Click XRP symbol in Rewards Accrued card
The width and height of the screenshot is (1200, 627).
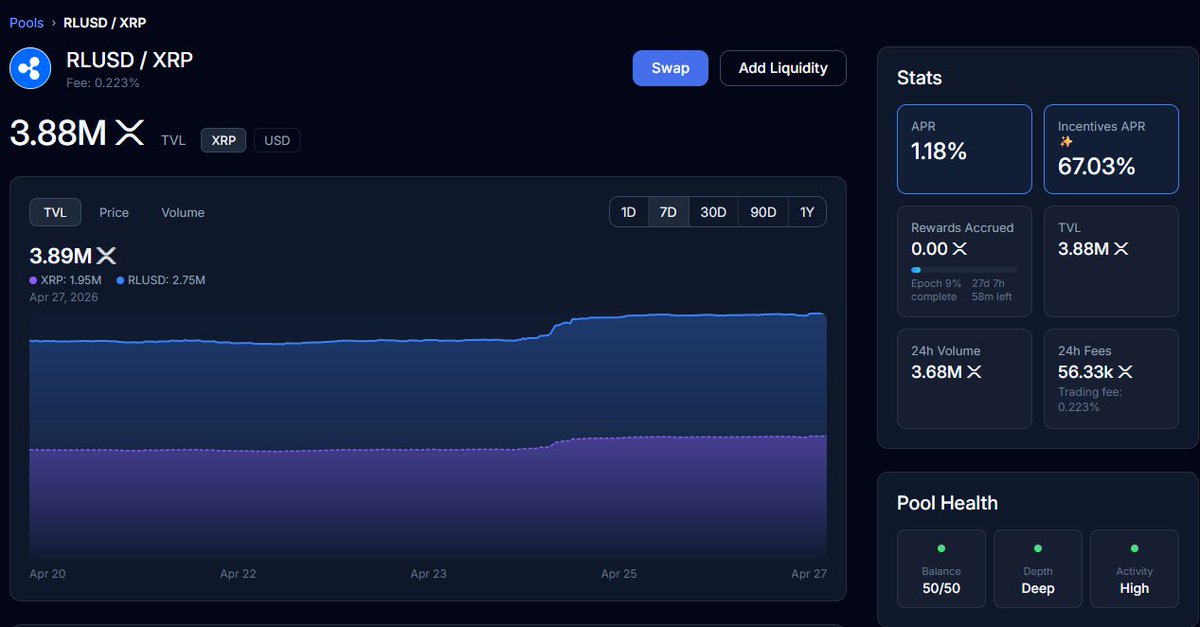pyautogui.click(x=960, y=249)
